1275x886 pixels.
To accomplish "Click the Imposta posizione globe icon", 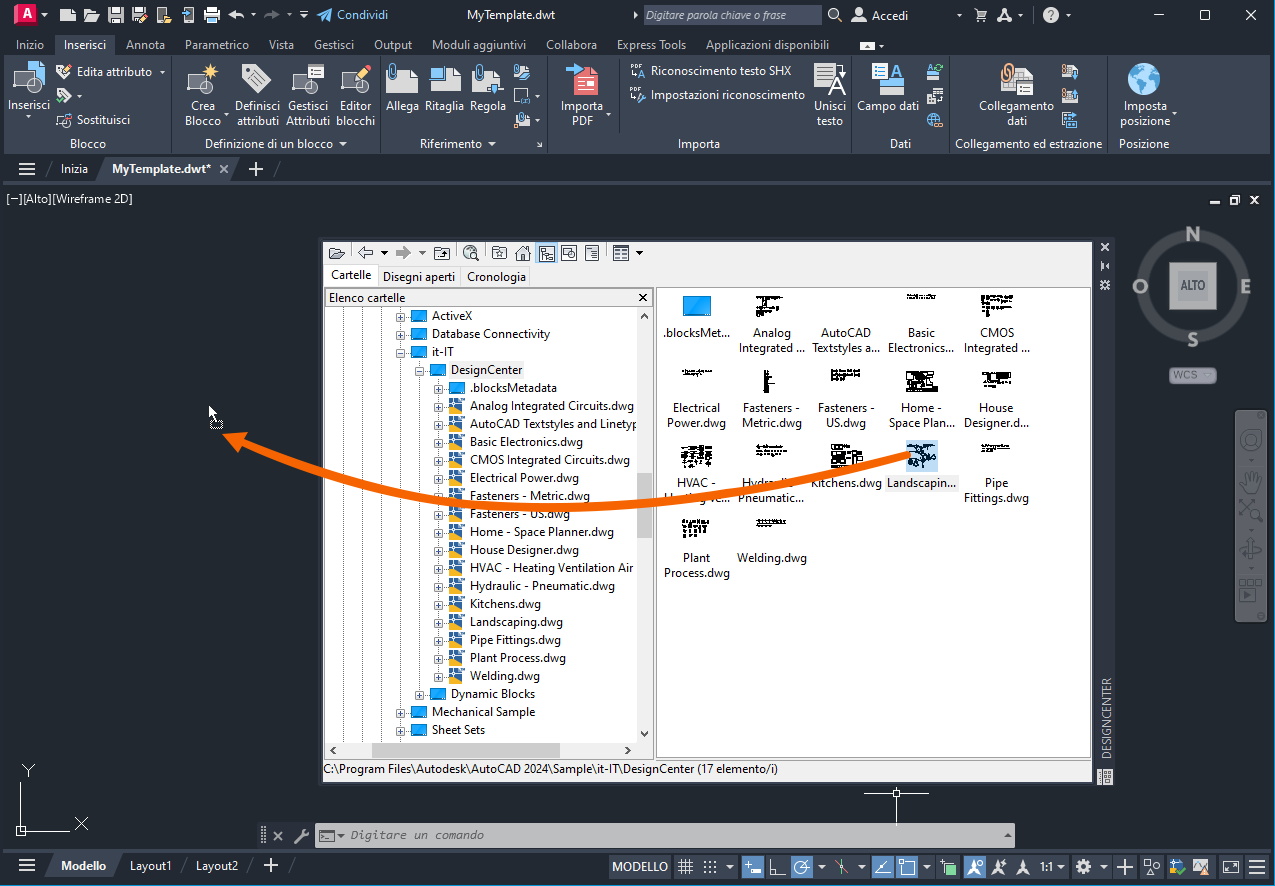I will [1144, 80].
